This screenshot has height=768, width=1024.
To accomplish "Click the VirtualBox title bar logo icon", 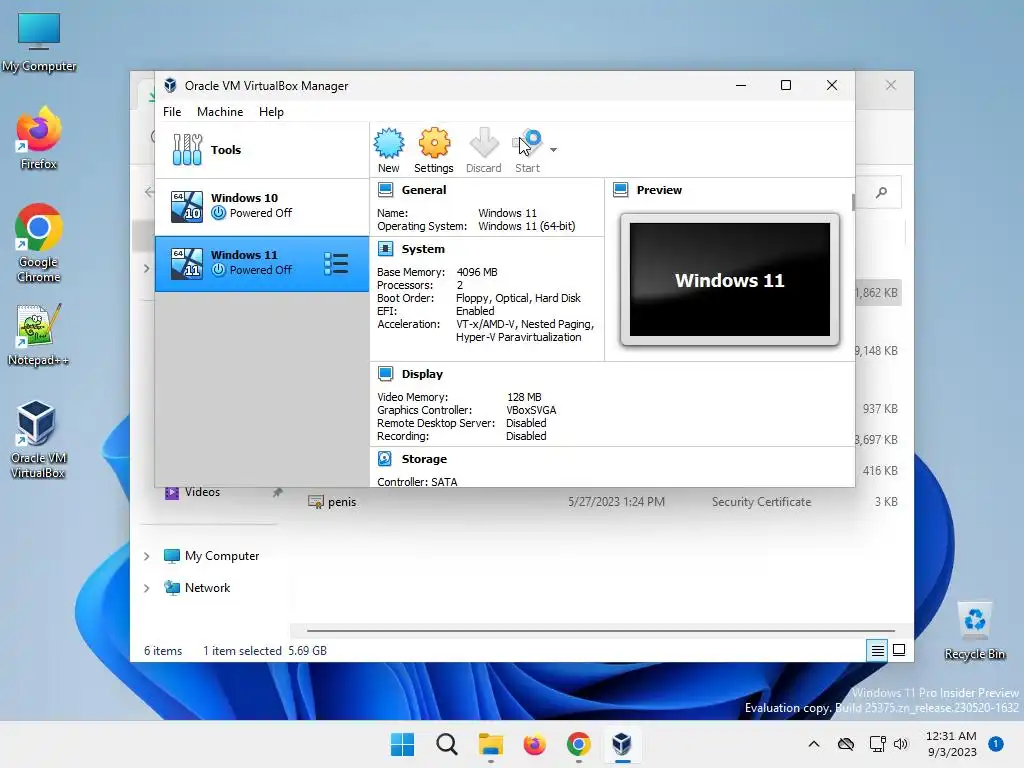I will (170, 86).
